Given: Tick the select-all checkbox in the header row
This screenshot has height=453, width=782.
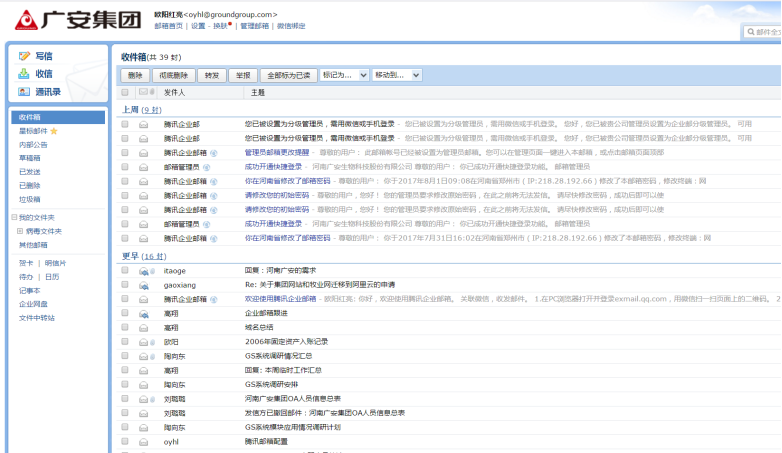Looking at the screenshot, I should tap(125, 92).
